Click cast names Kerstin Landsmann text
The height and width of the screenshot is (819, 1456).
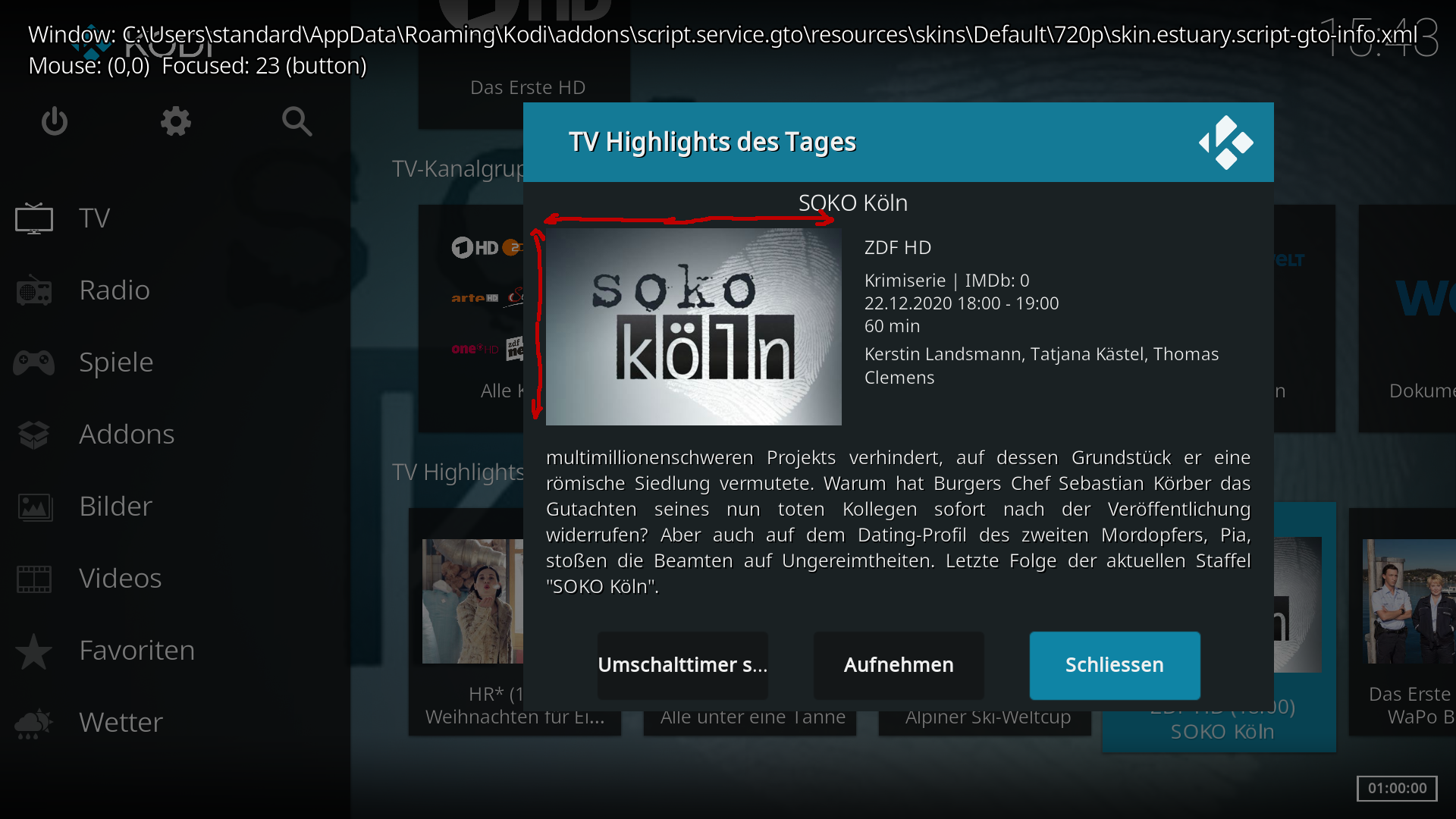[x=1041, y=366]
